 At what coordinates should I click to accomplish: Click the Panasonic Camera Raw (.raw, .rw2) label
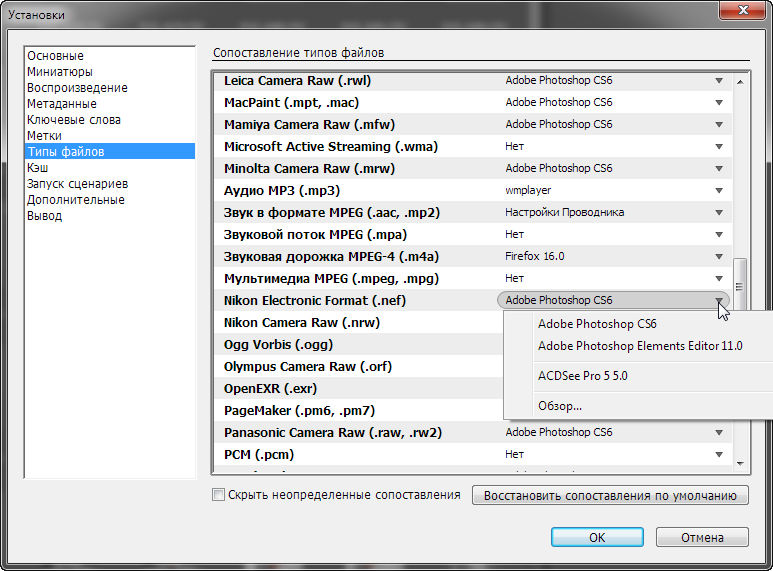pyautogui.click(x=333, y=433)
